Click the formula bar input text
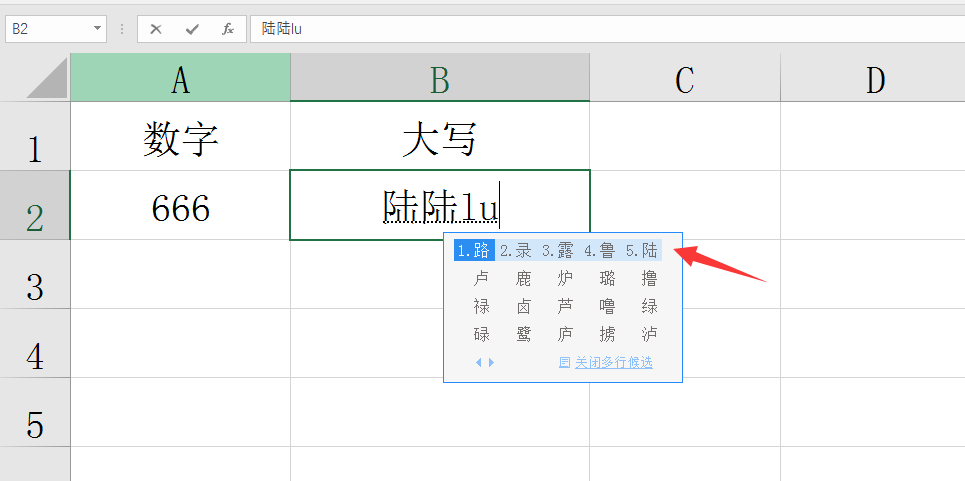The height and width of the screenshot is (481, 965). pyautogui.click(x=600, y=29)
